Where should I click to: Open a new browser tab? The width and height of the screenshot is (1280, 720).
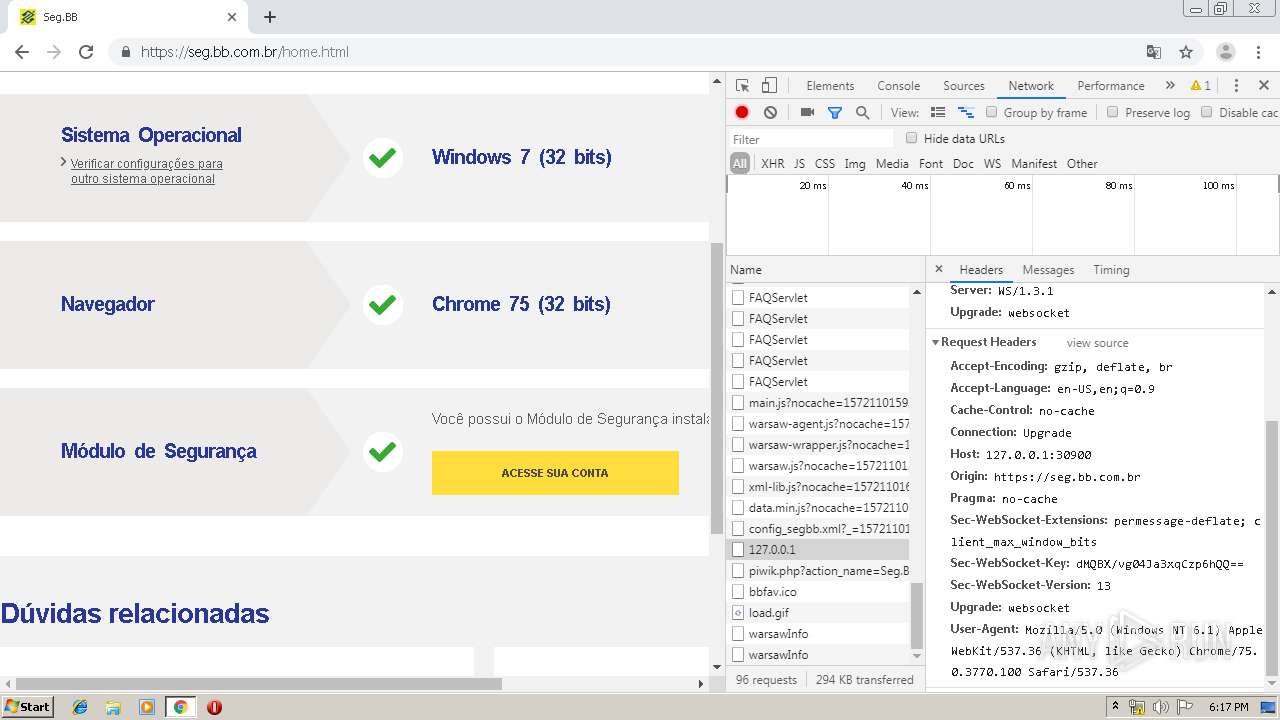[x=270, y=17]
